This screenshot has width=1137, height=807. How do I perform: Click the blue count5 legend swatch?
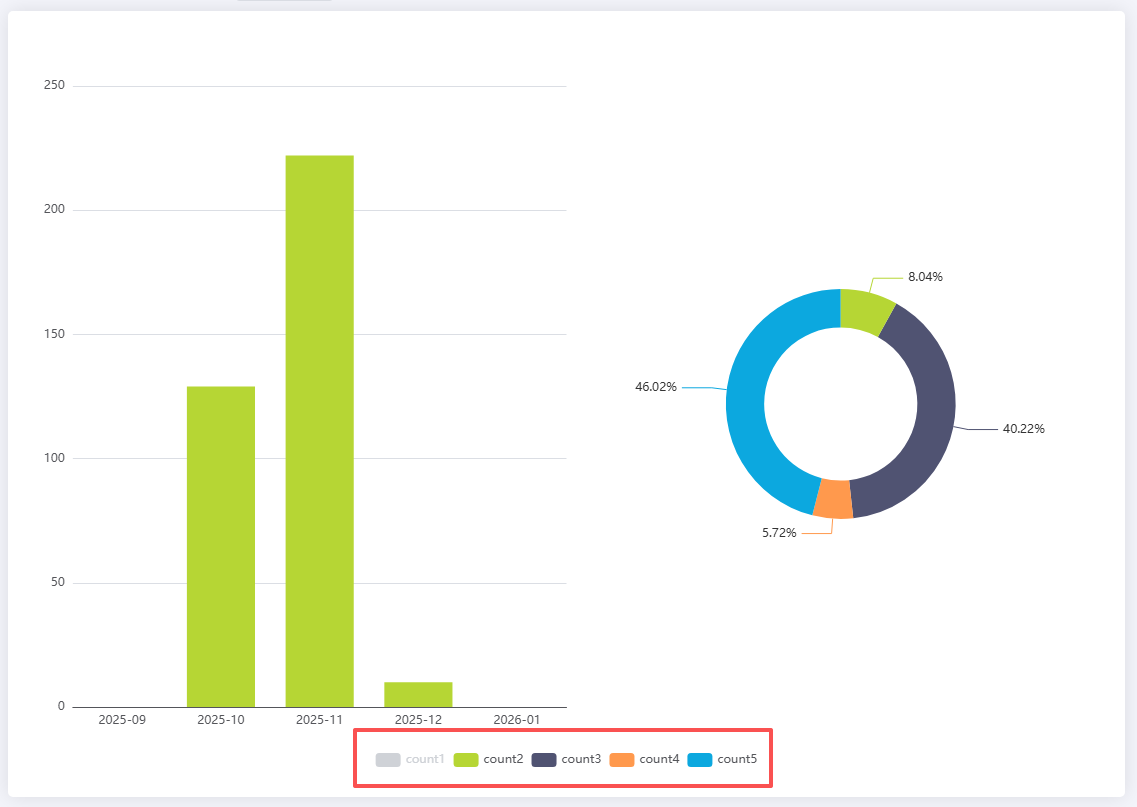pyautogui.click(x=700, y=760)
